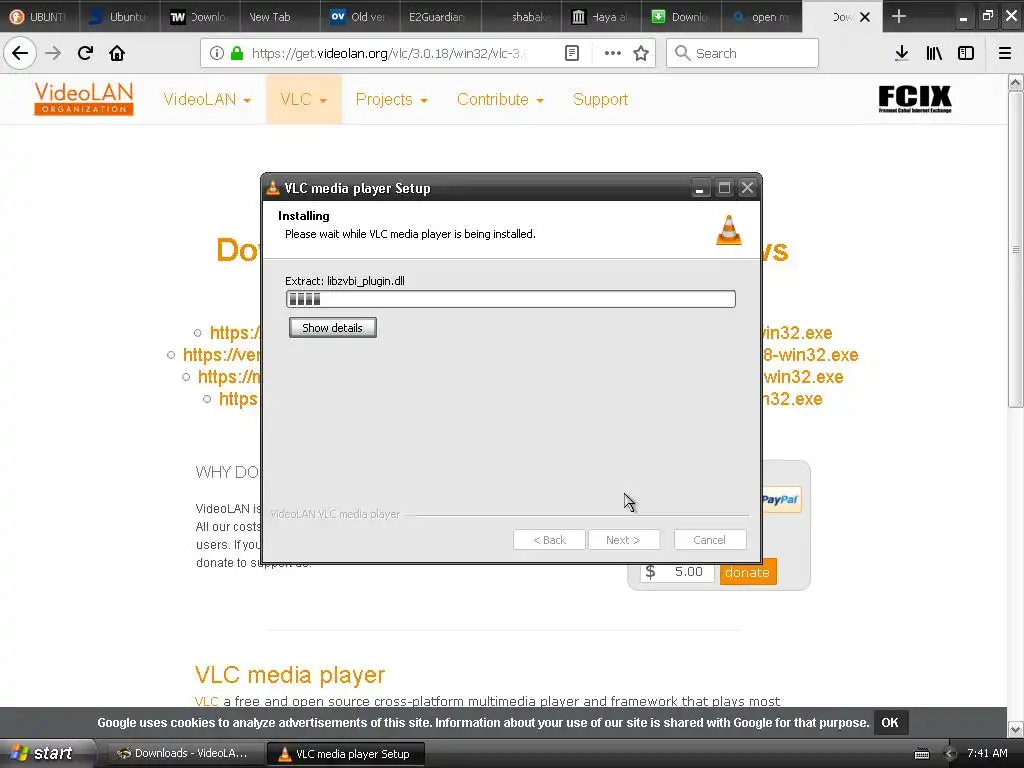The image size is (1024, 768).
Task: Switch to the first UBUNTU tab
Action: point(39,16)
